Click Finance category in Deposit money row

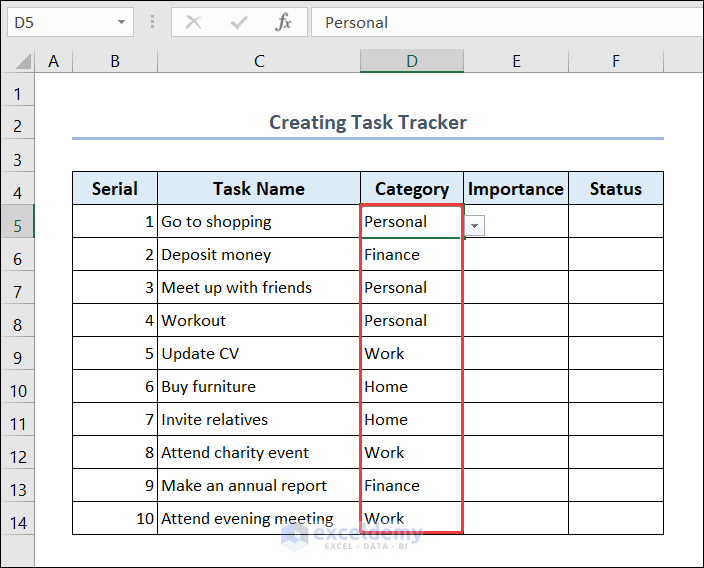[412, 254]
